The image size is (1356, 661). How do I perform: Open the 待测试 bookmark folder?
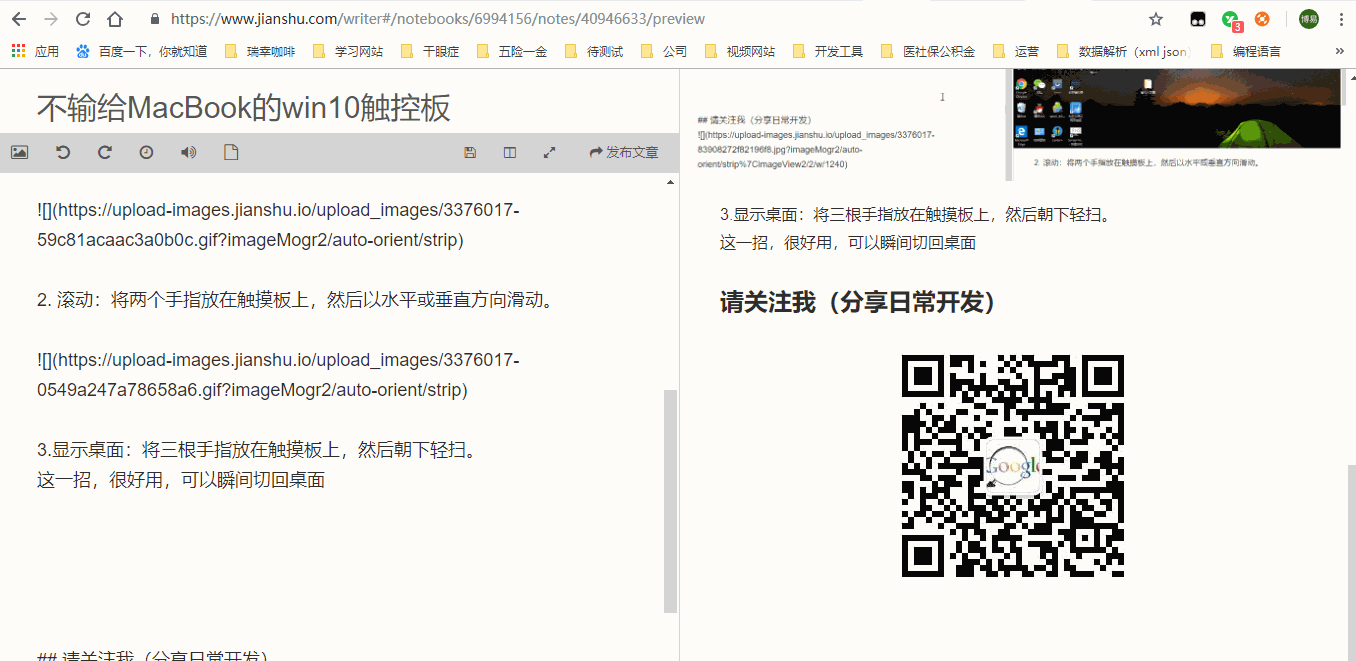pyautogui.click(x=594, y=51)
